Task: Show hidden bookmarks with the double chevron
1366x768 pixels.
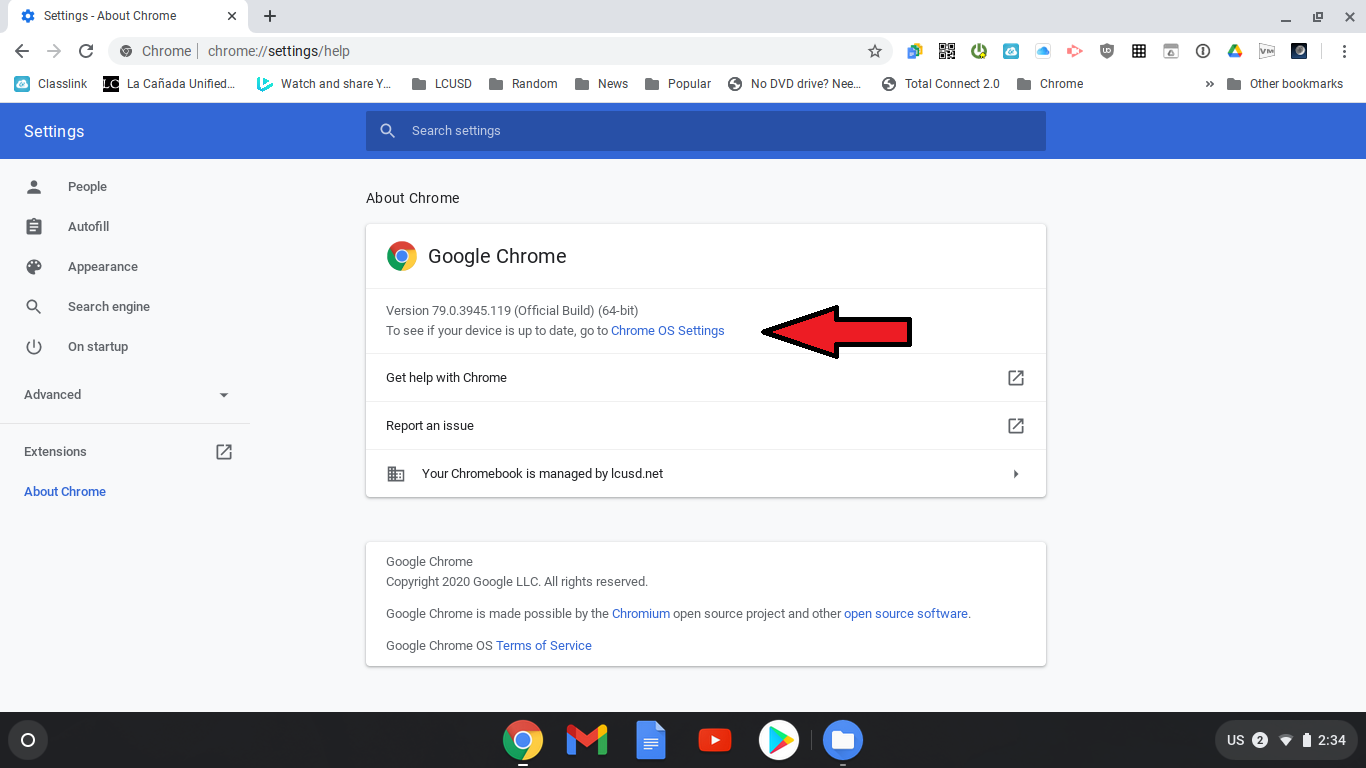Action: click(x=1209, y=84)
